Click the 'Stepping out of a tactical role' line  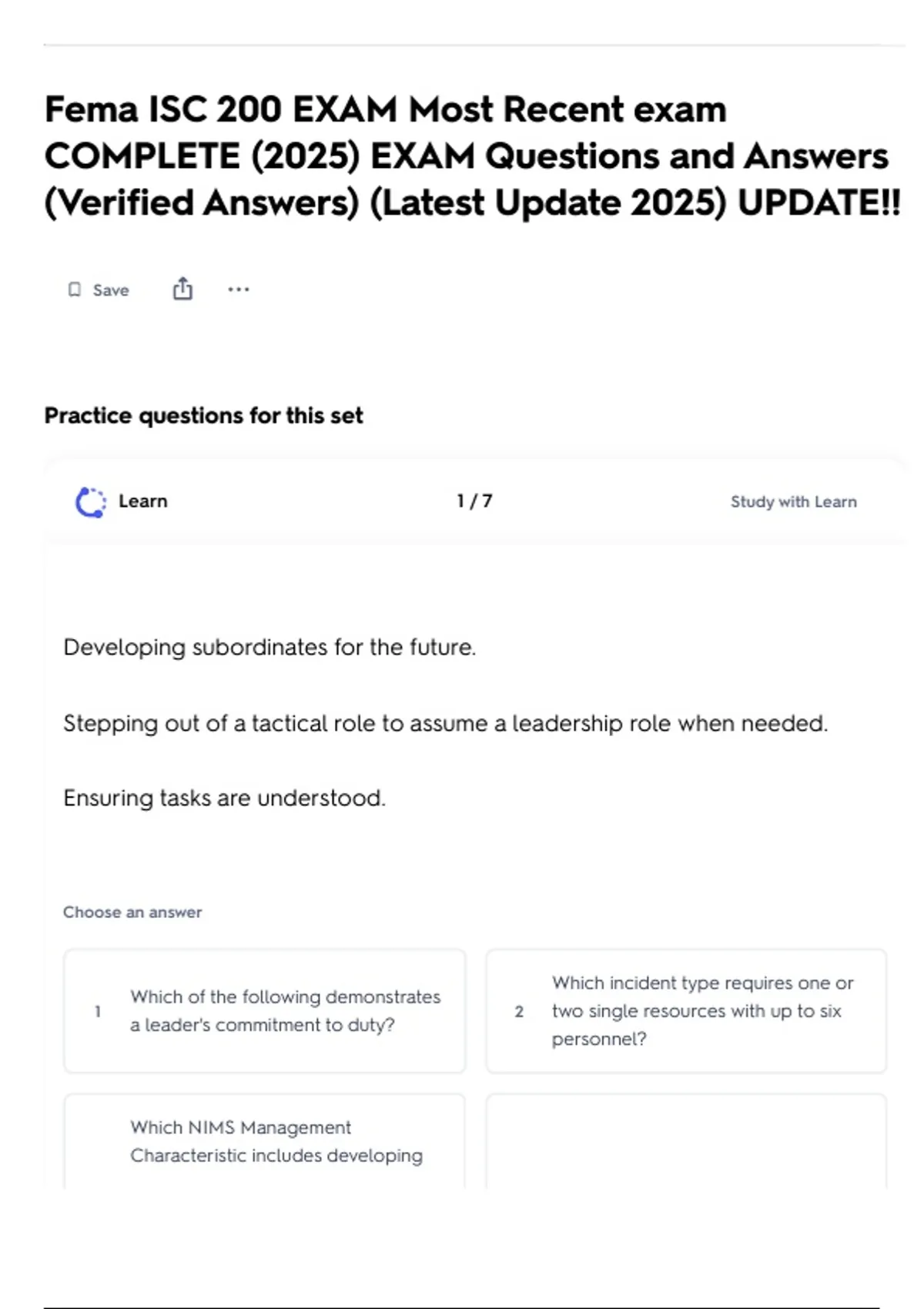(x=445, y=724)
